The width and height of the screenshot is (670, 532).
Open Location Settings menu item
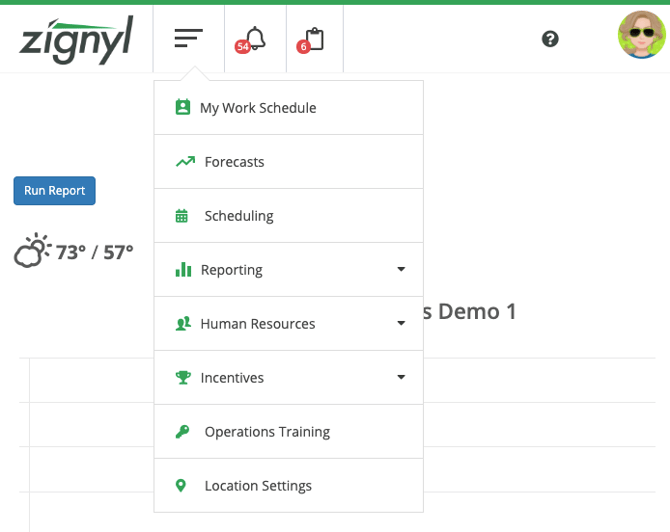point(258,486)
